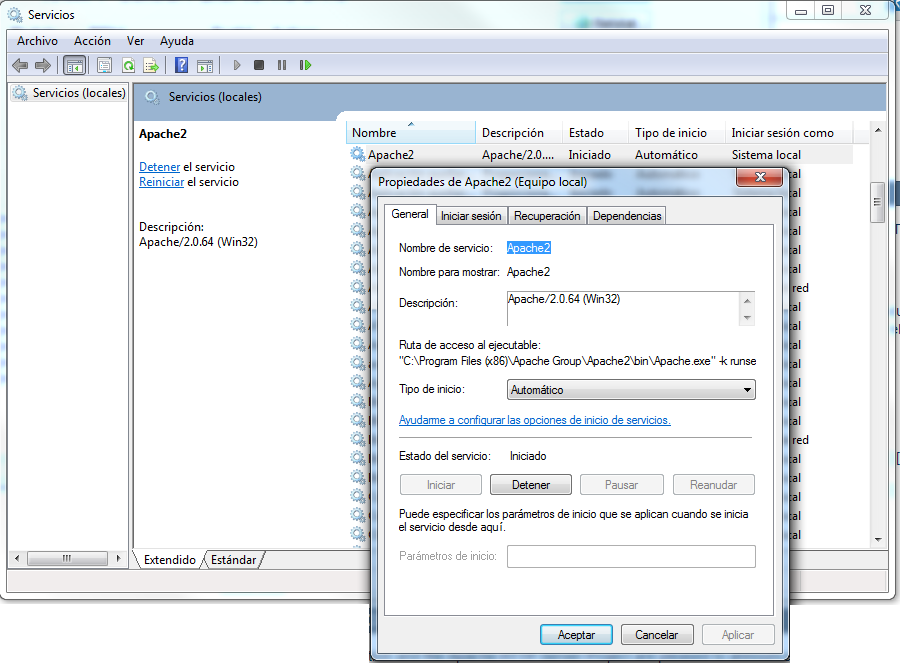Toggle the console tree panel icon
The width and height of the screenshot is (900, 663).
point(74,65)
